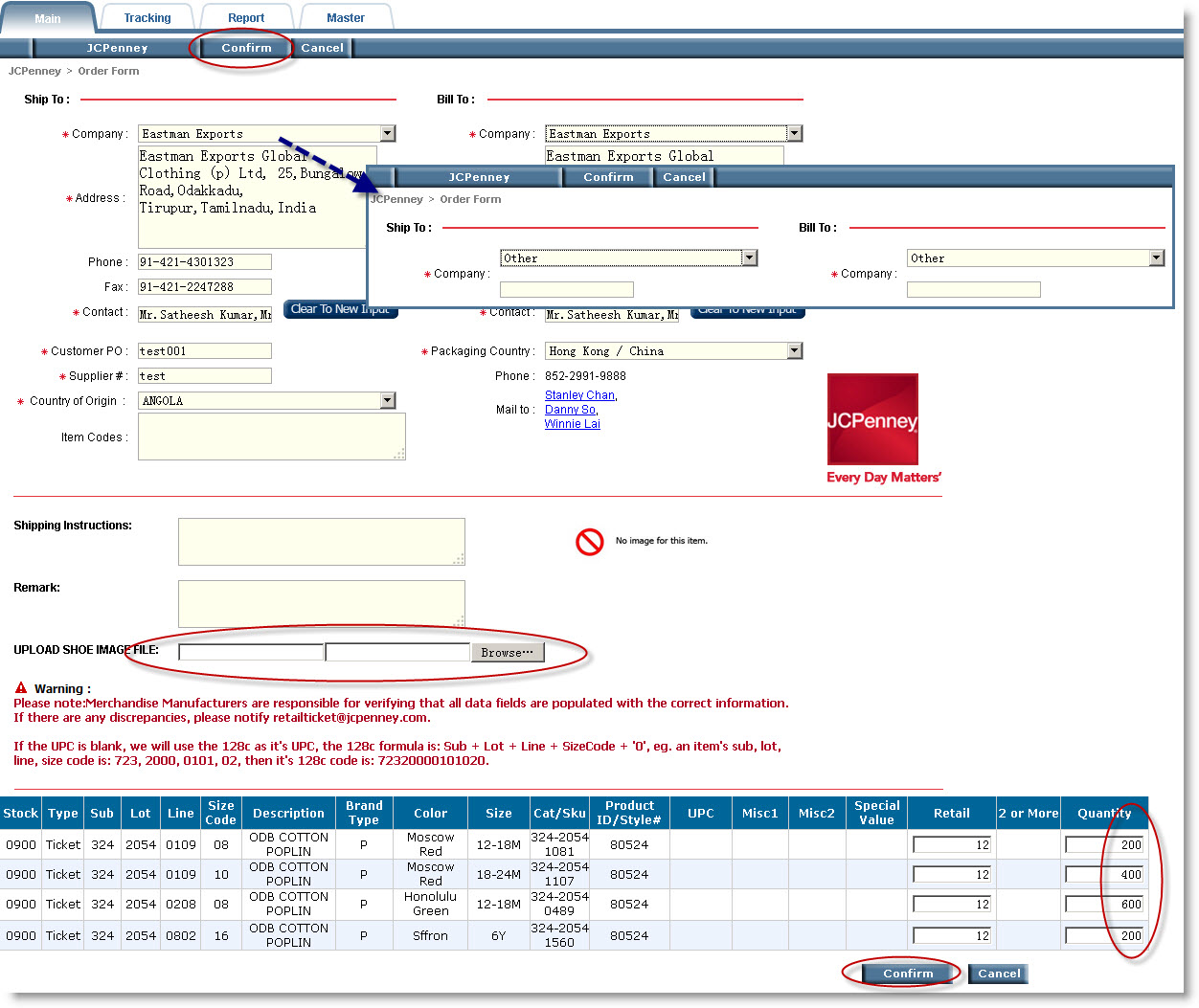Open the inset Ship To 'Other' dropdown

click(x=750, y=258)
